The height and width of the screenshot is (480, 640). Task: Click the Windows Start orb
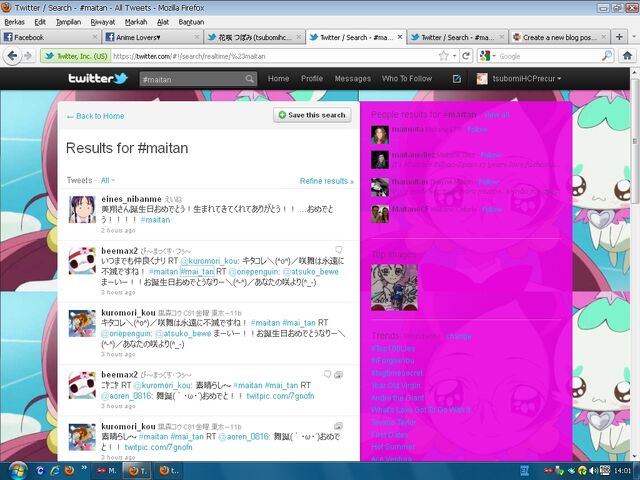pyautogui.click(x=18, y=471)
